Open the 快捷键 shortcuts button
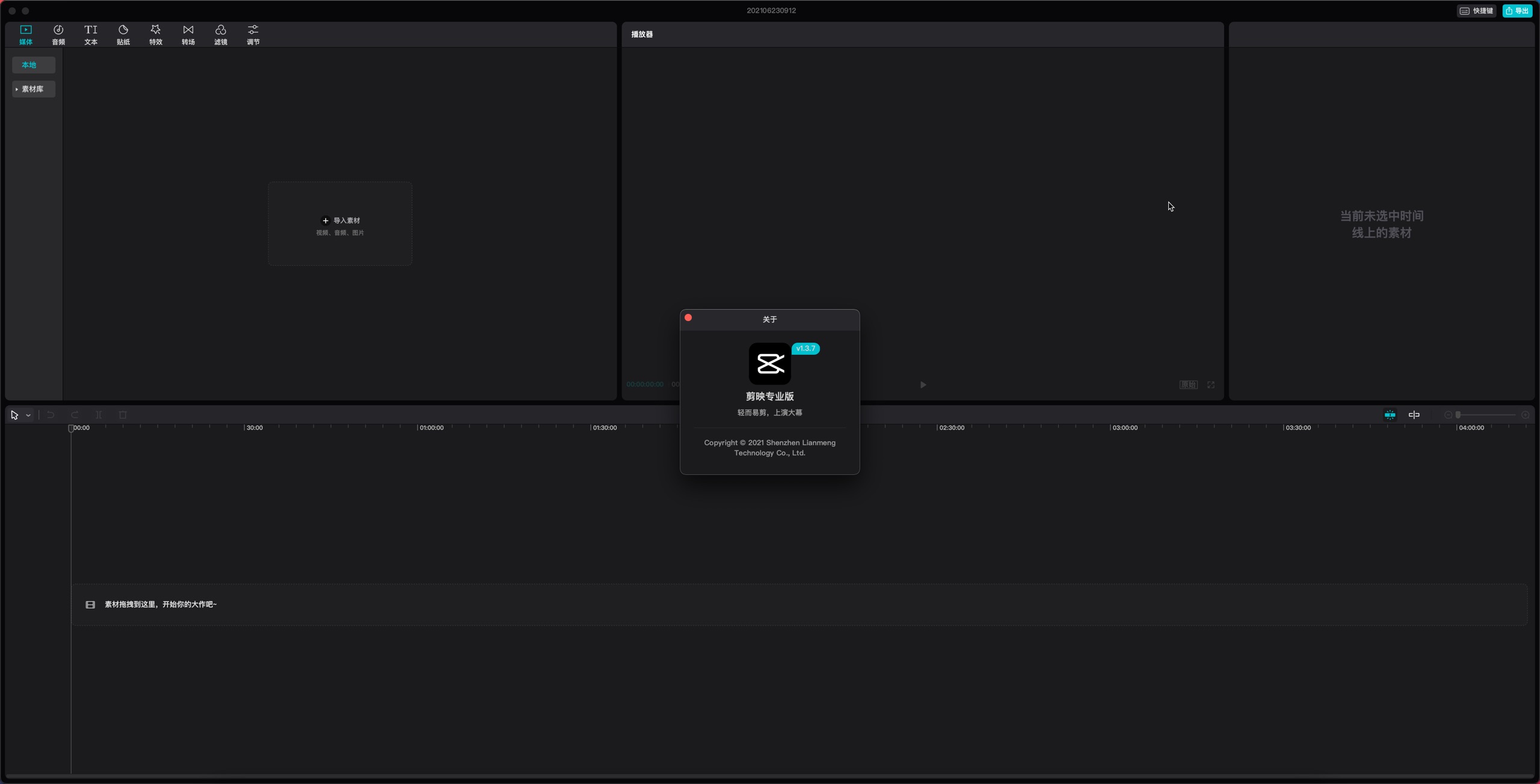The height and width of the screenshot is (784, 1540). point(1476,11)
